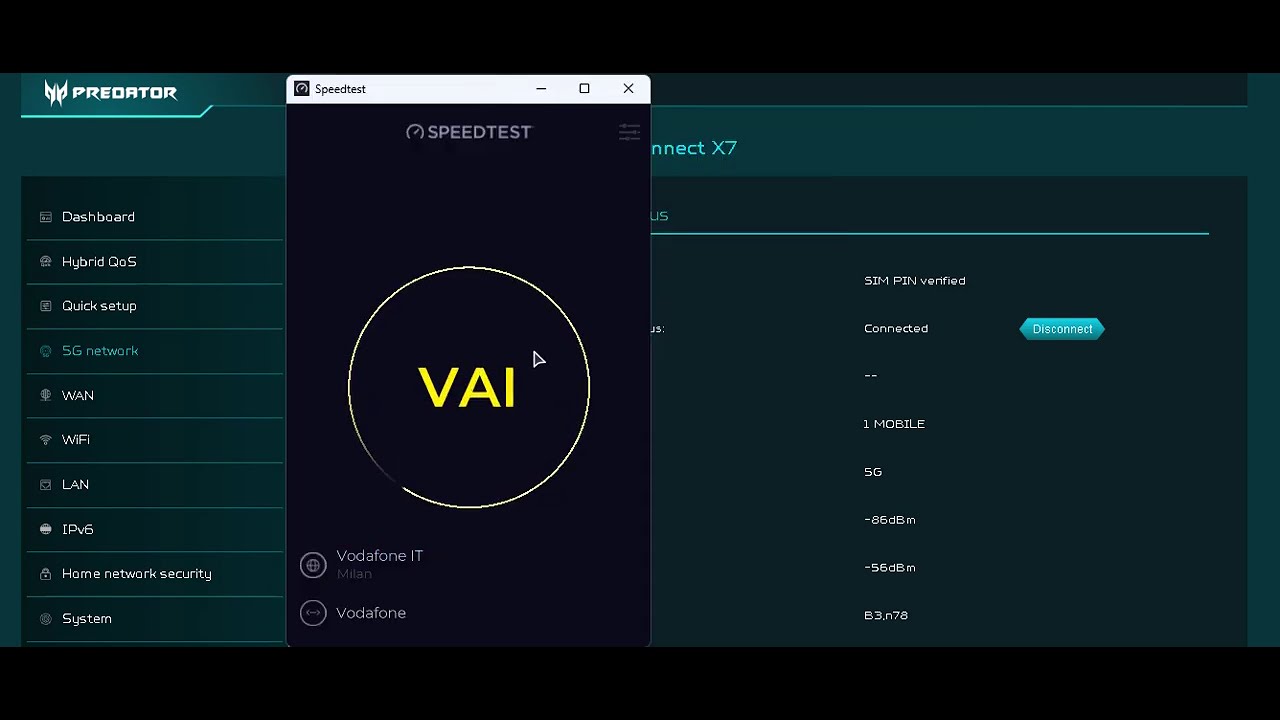Viewport: 1280px width, 720px height.
Task: Click the 'B3,n78' band value
Action: (x=886, y=616)
